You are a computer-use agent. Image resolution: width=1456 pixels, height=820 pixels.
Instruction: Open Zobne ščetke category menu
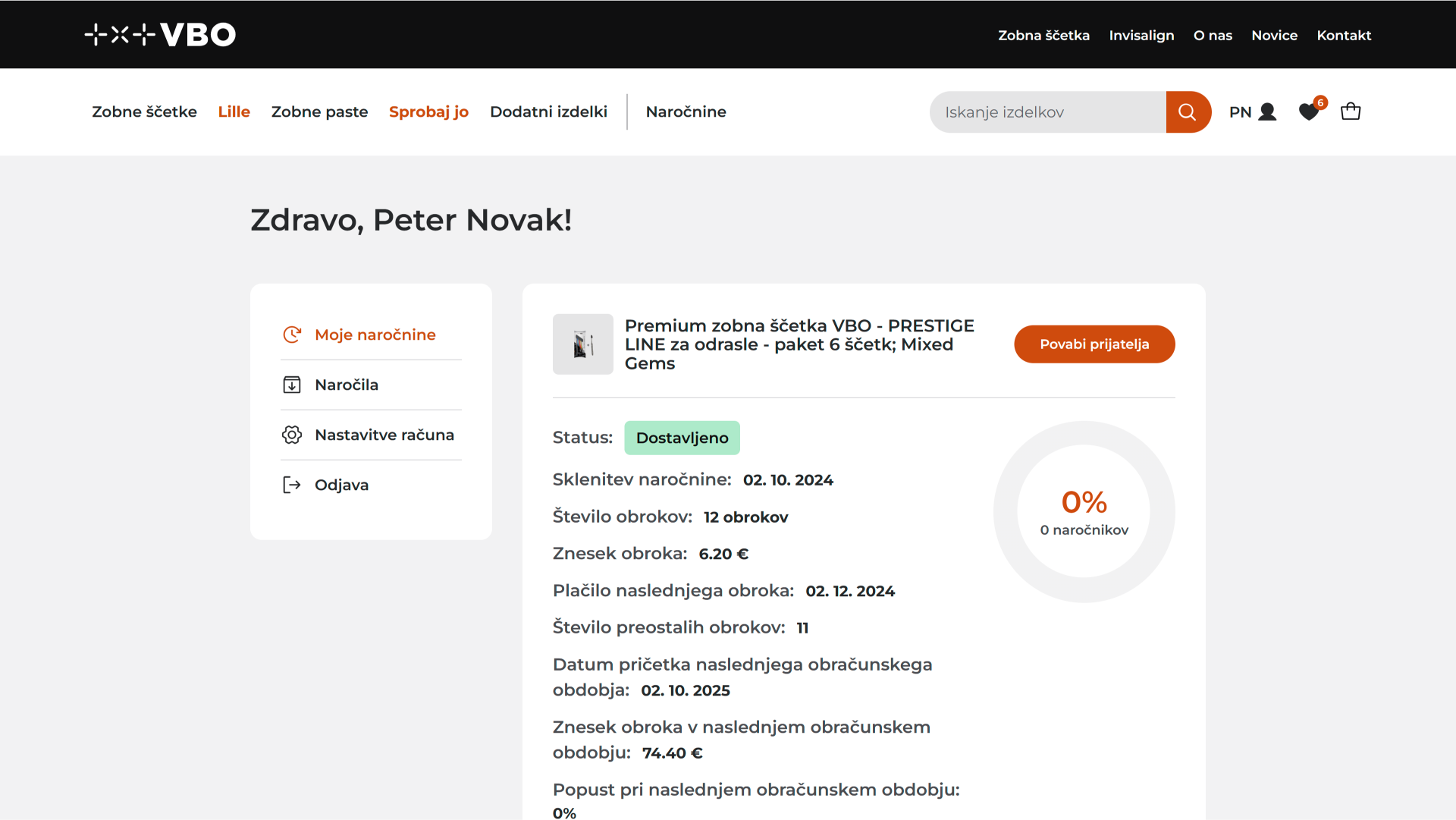(x=144, y=112)
